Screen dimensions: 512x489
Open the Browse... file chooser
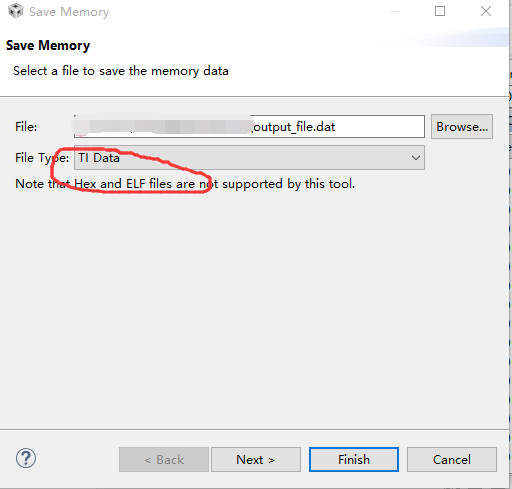click(462, 127)
